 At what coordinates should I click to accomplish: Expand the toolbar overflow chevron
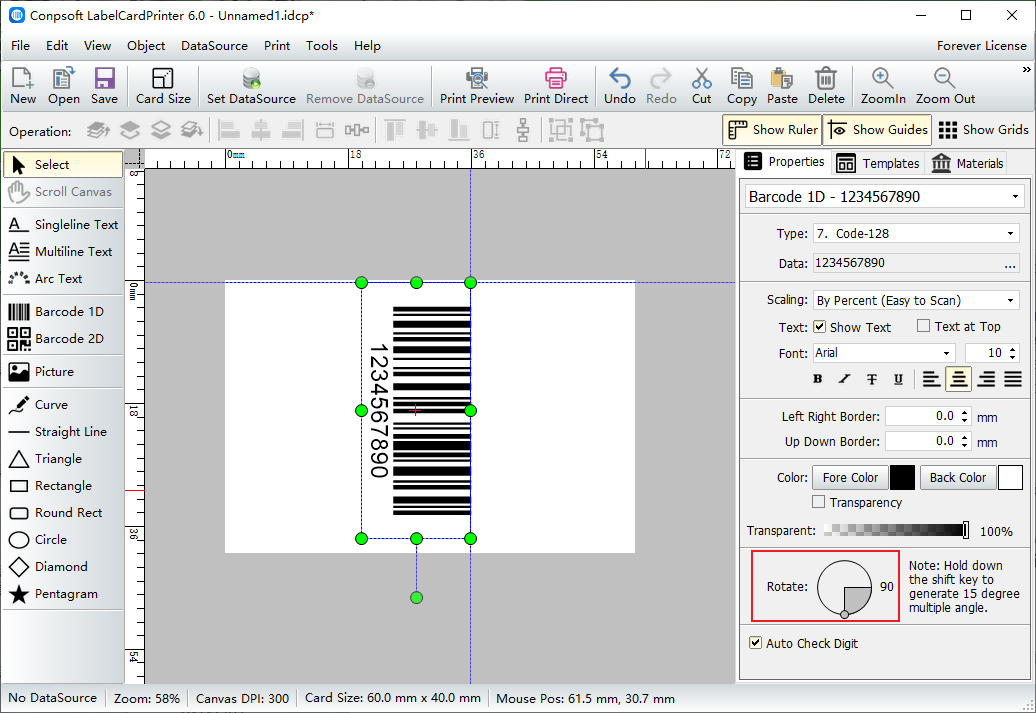(1026, 69)
